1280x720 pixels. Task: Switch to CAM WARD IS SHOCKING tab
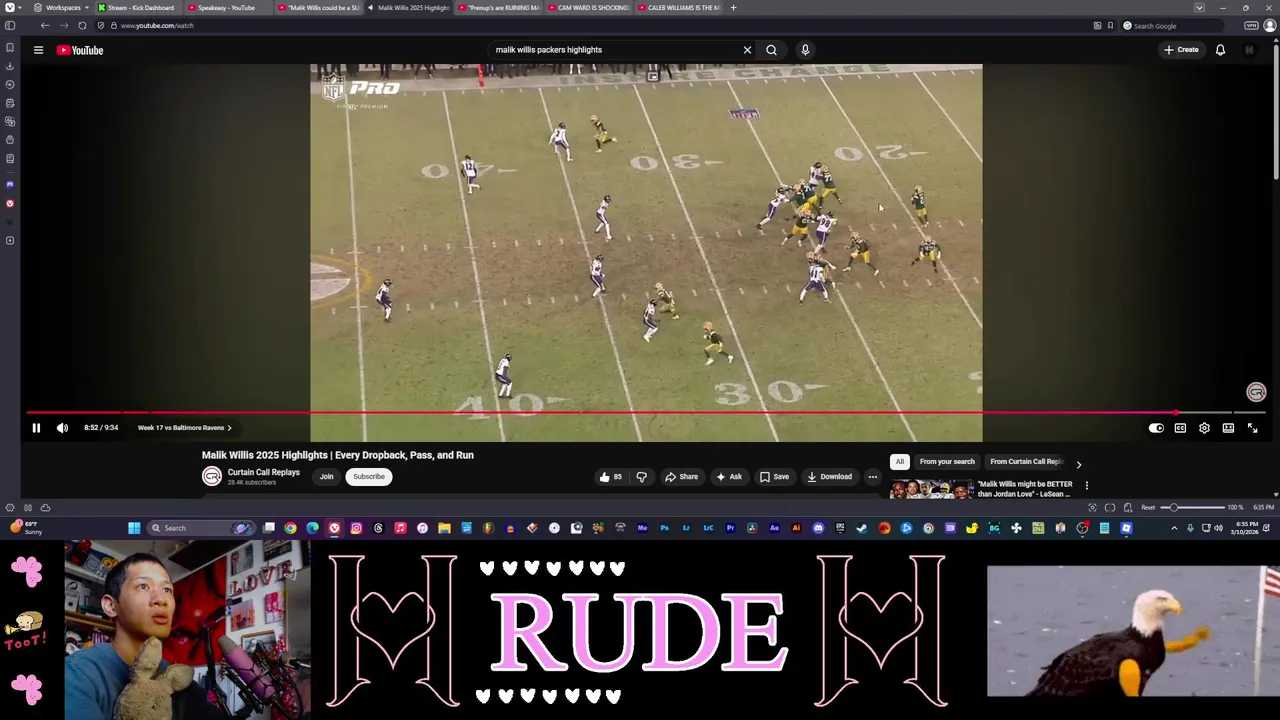(590, 8)
